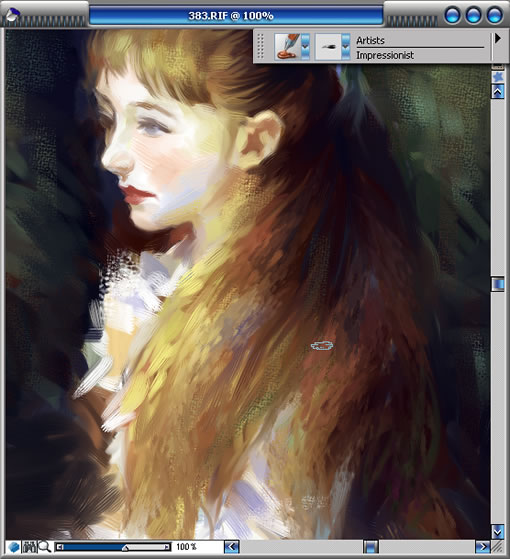Click the zoom slider right increase arrow
The width and height of the screenshot is (510, 559).
click(166, 547)
